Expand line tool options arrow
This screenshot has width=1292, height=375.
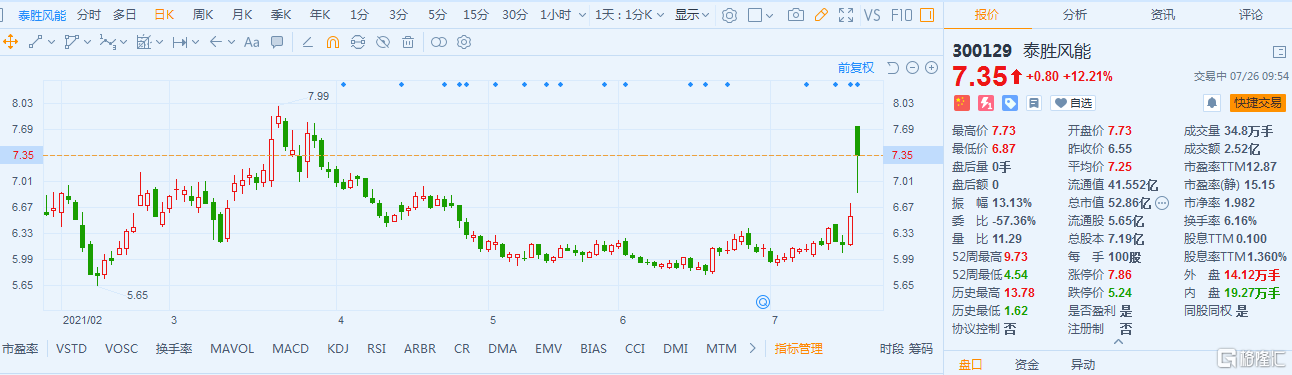coord(50,42)
